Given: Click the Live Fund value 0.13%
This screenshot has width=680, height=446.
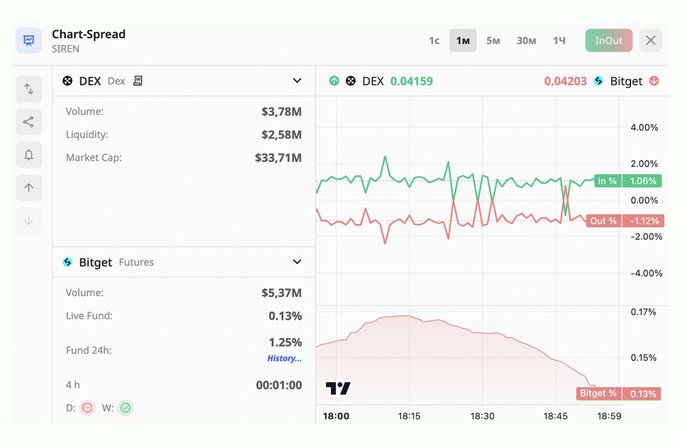Looking at the screenshot, I should (285, 316).
